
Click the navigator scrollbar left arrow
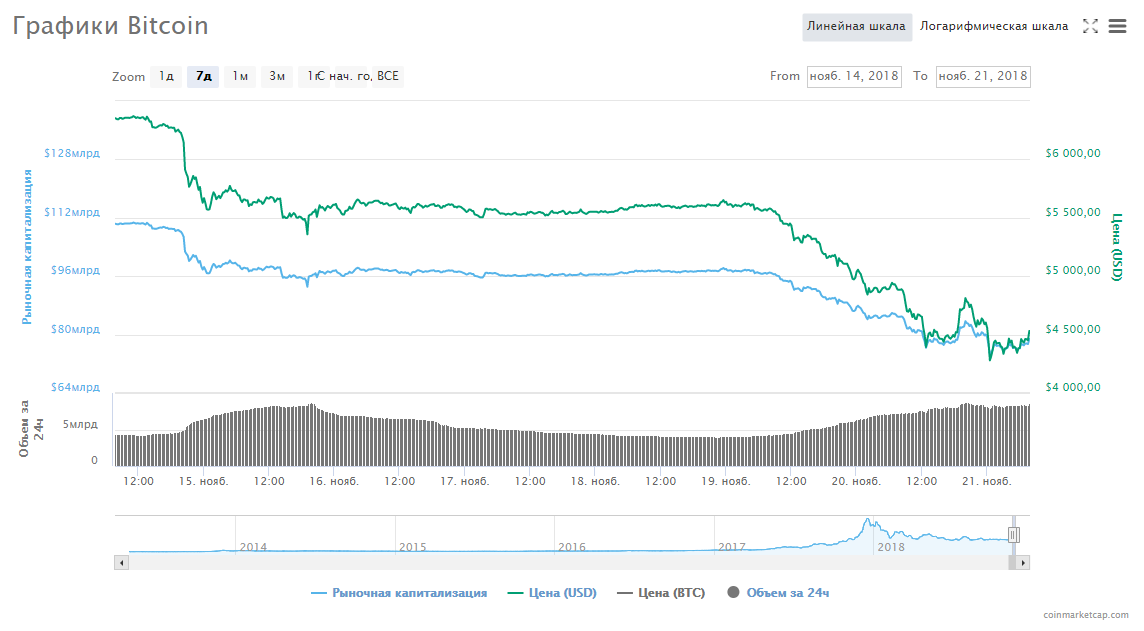point(121,562)
